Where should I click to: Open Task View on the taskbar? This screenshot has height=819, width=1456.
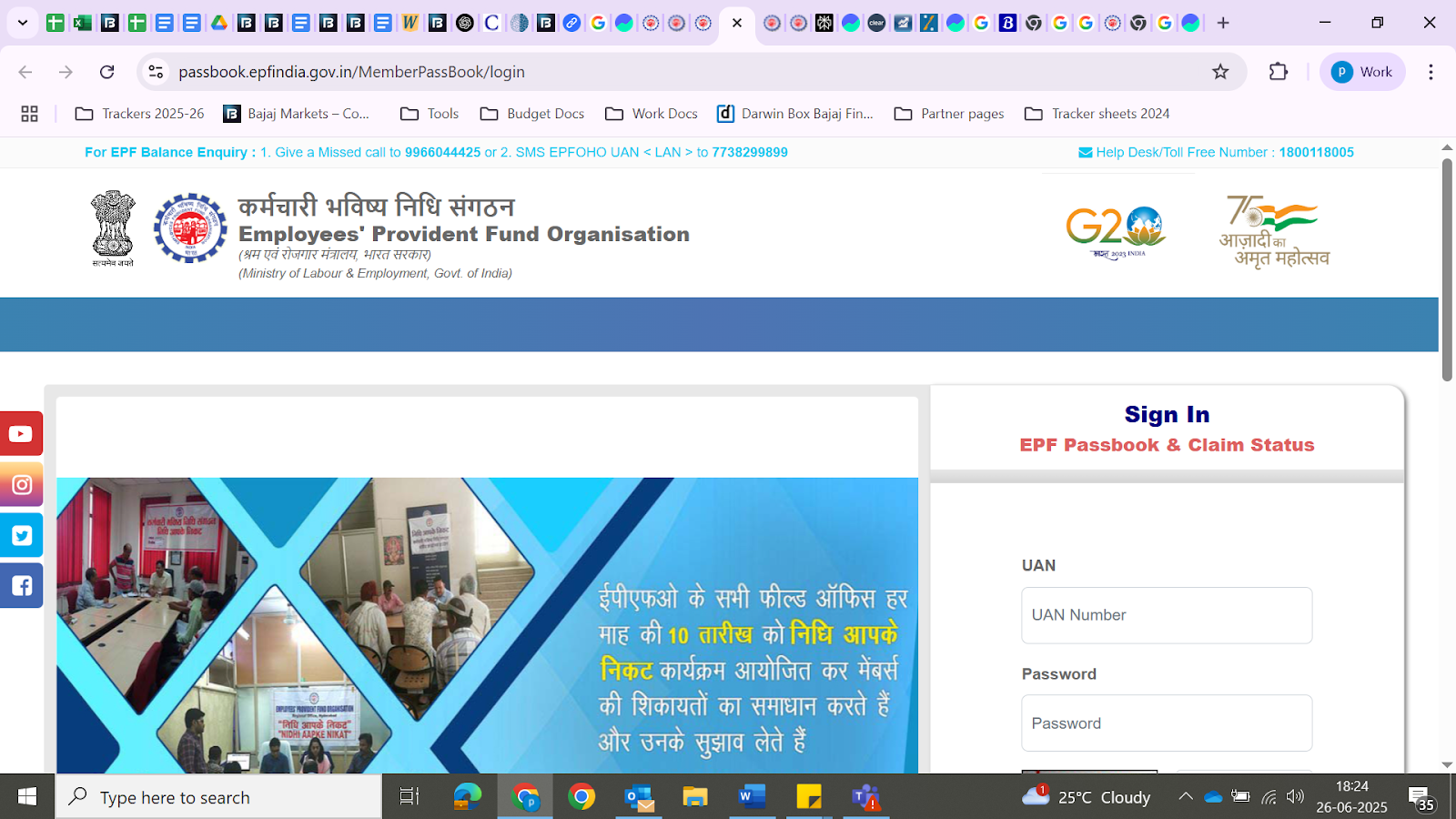[409, 797]
